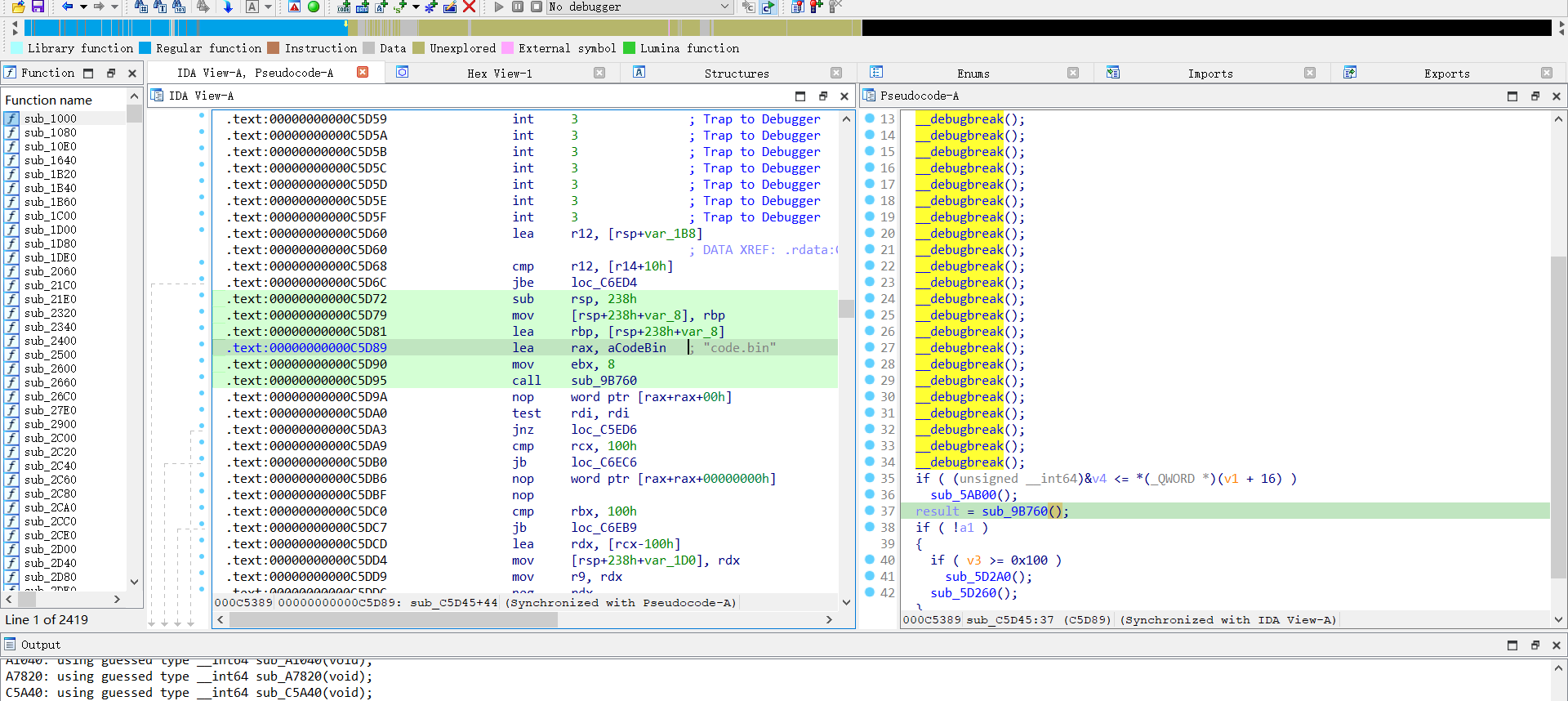
Task: Switch to the Structures tab
Action: (x=736, y=74)
